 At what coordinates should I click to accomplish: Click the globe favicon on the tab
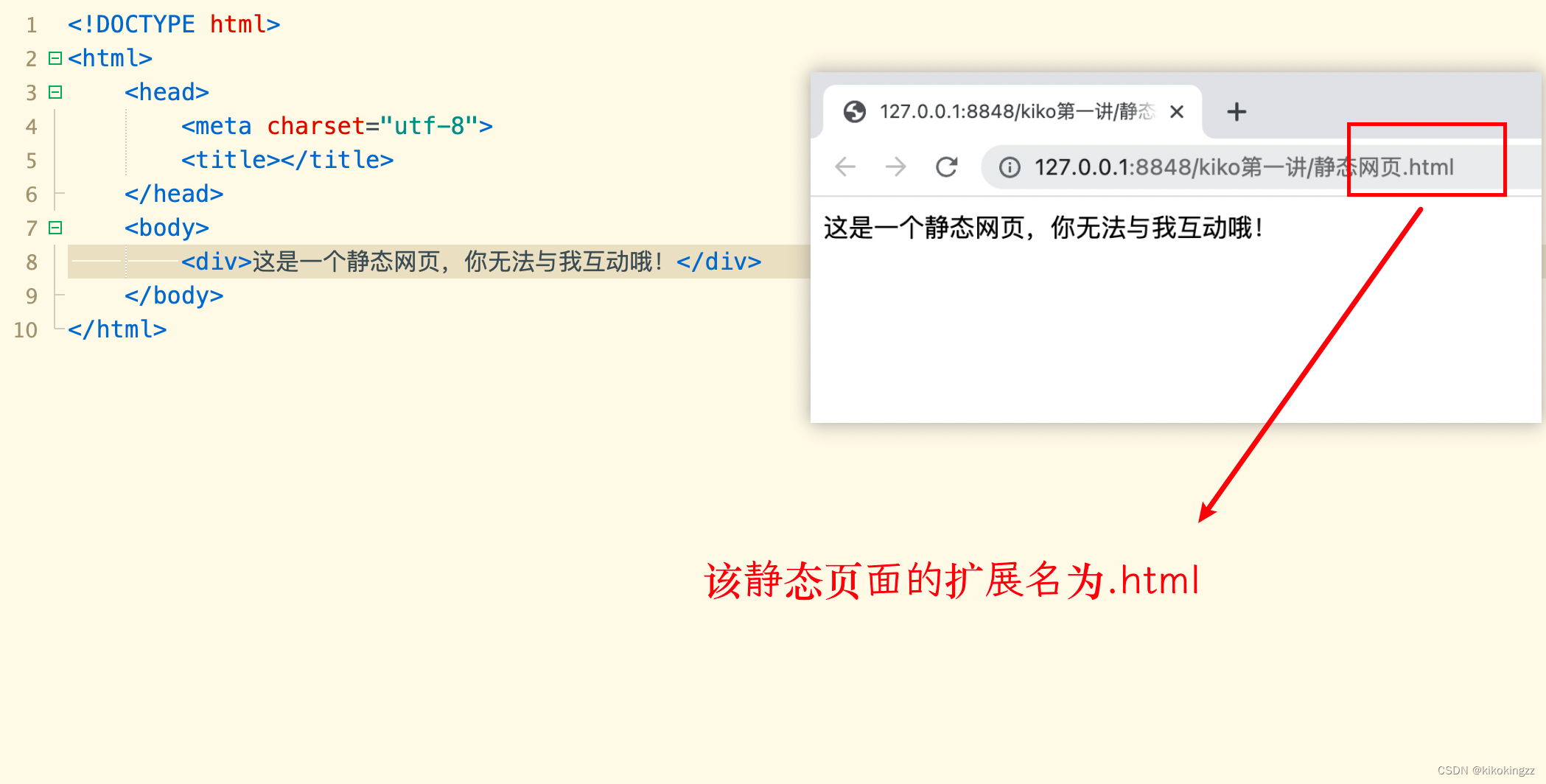[x=855, y=112]
